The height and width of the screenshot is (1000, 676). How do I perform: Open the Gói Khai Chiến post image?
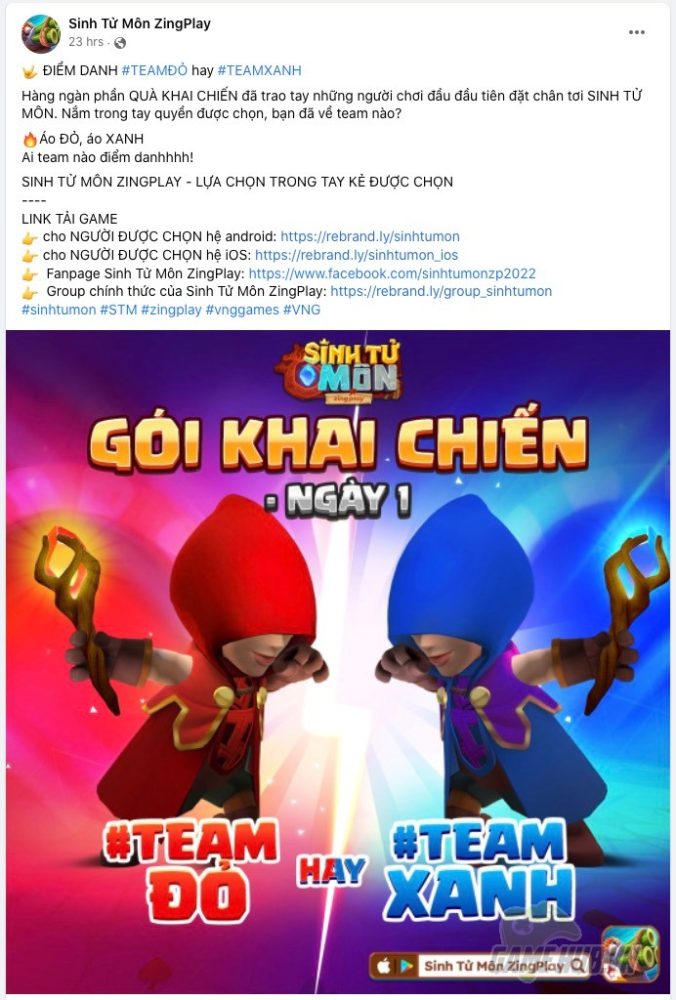coord(338,661)
